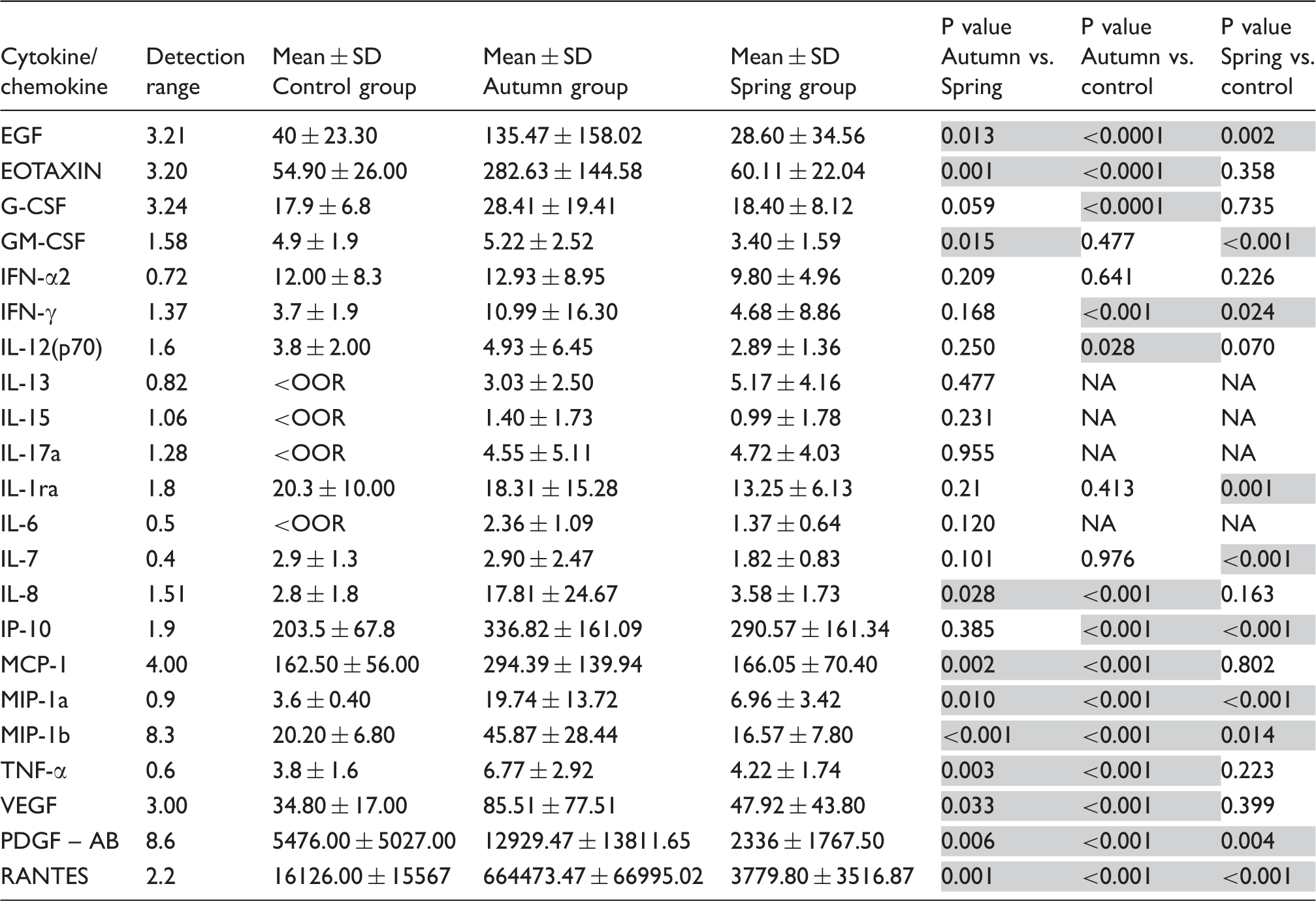1316x901 pixels.
Task: Select the MCP-1 detection range 4.00
Action: [x=166, y=664]
